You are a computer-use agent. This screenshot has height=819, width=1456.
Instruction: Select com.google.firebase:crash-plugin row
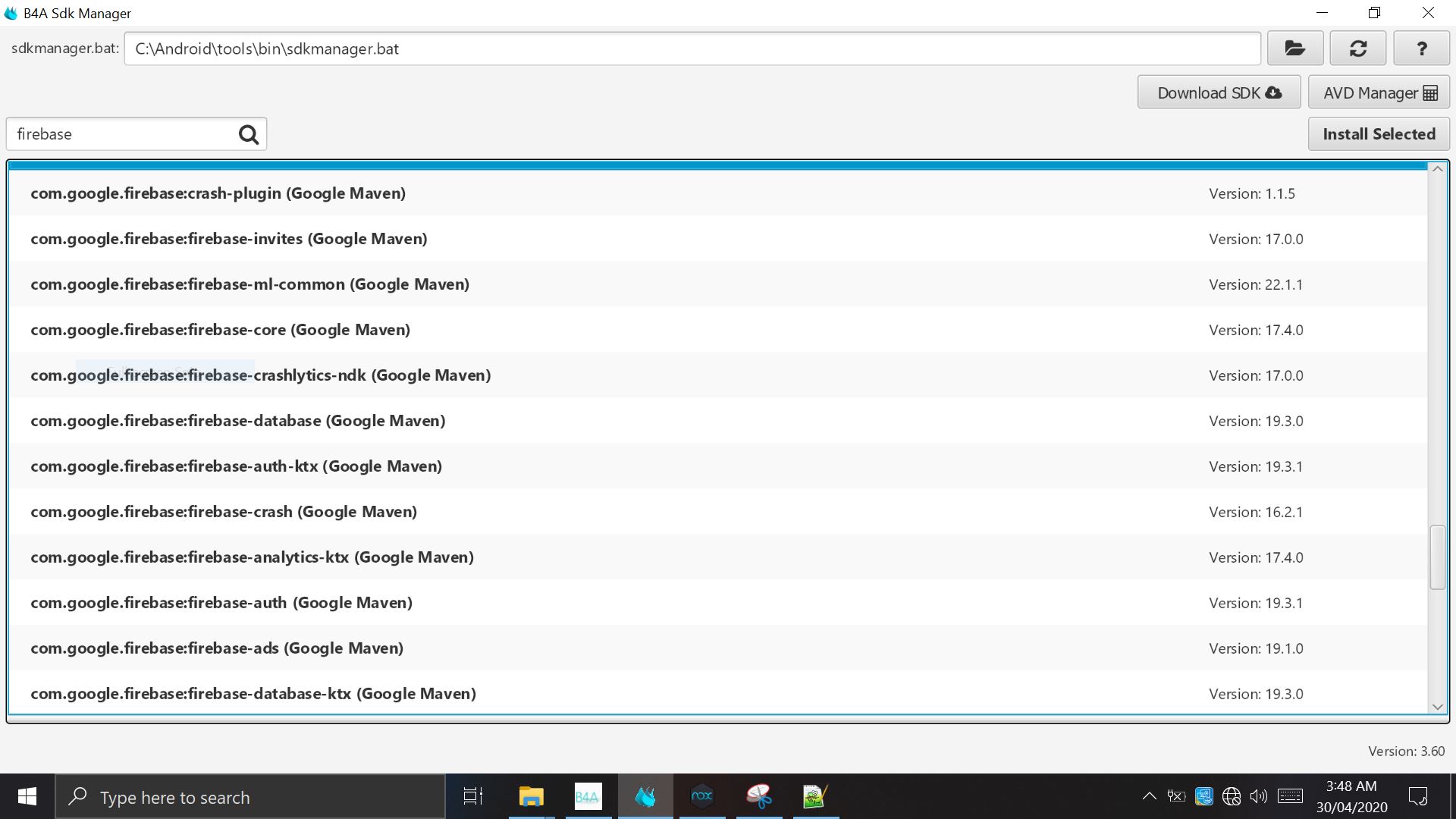(717, 193)
